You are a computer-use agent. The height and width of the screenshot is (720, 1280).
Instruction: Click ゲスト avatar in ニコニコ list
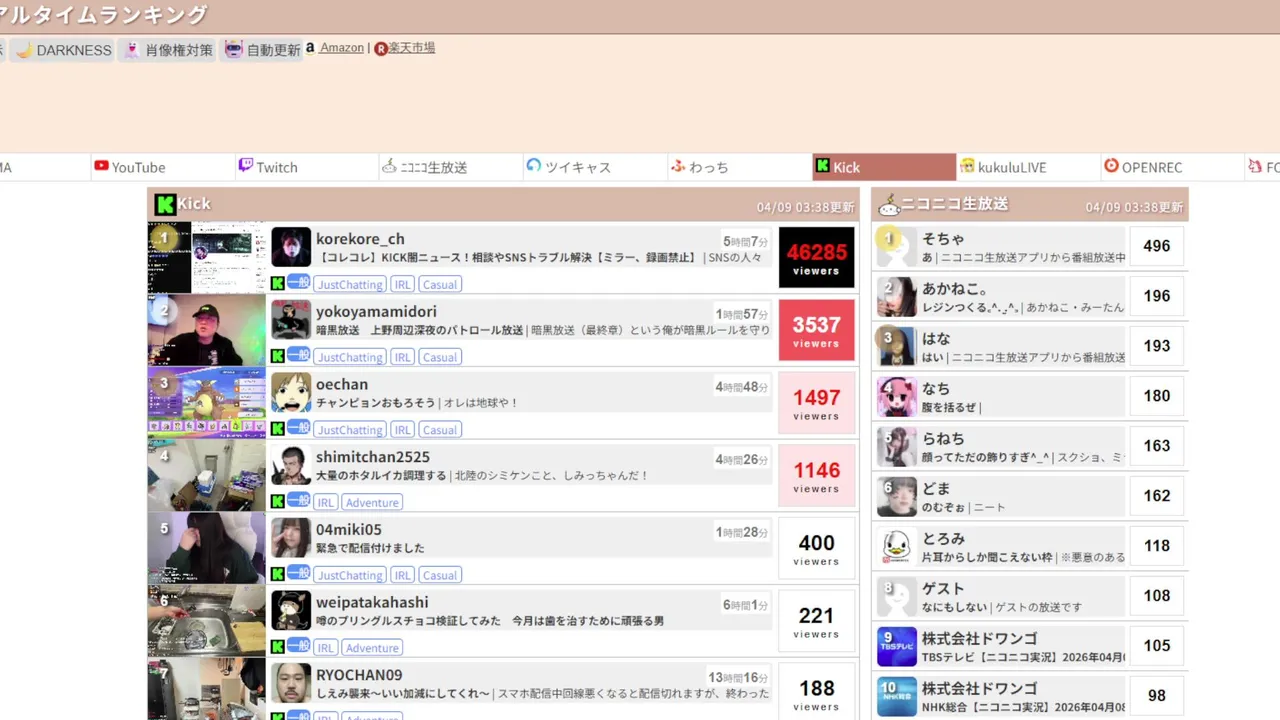897,597
